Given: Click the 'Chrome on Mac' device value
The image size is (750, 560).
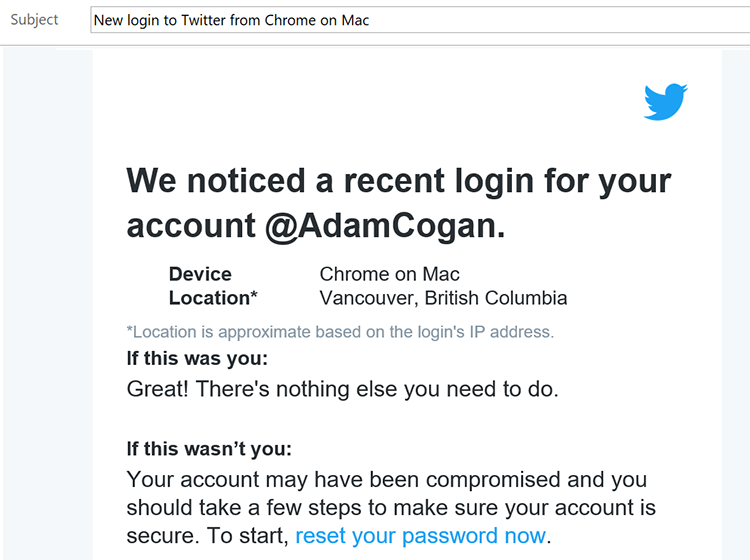Looking at the screenshot, I should [x=389, y=274].
